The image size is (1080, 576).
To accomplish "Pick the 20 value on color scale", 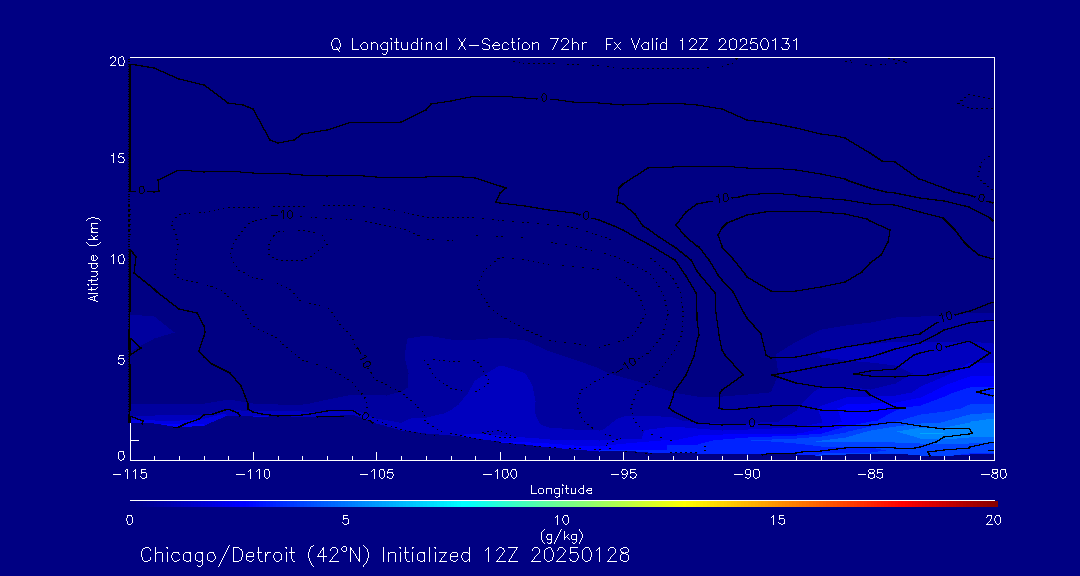I will [x=993, y=520].
